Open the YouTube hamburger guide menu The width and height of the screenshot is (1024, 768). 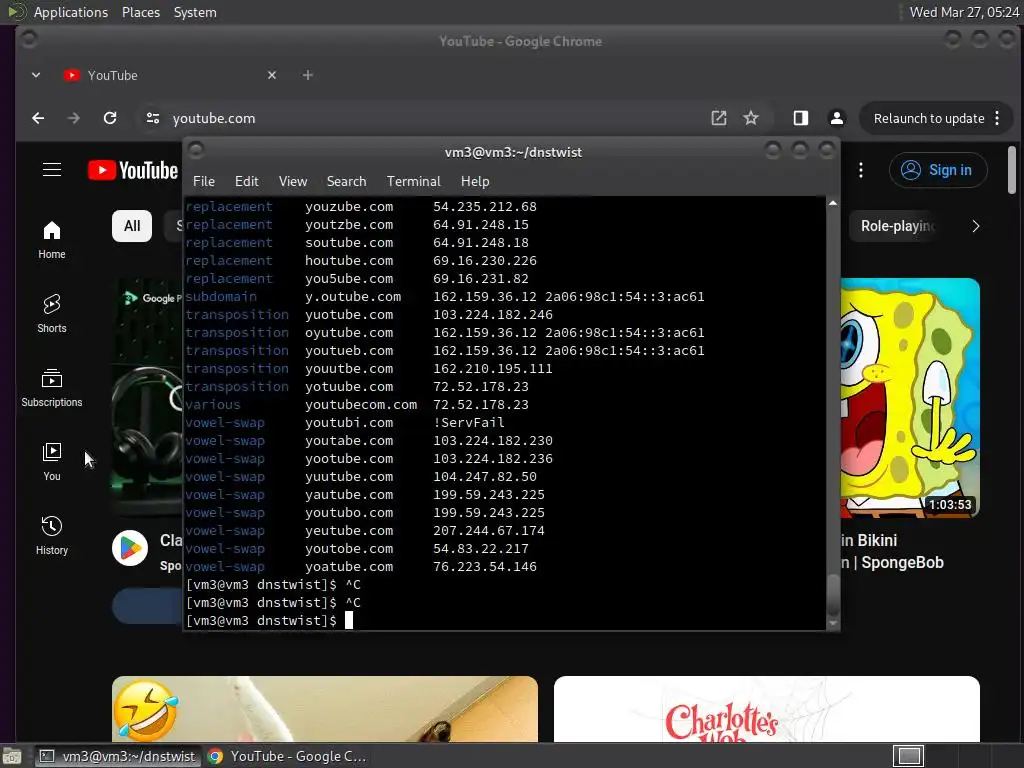pyautogui.click(x=52, y=170)
